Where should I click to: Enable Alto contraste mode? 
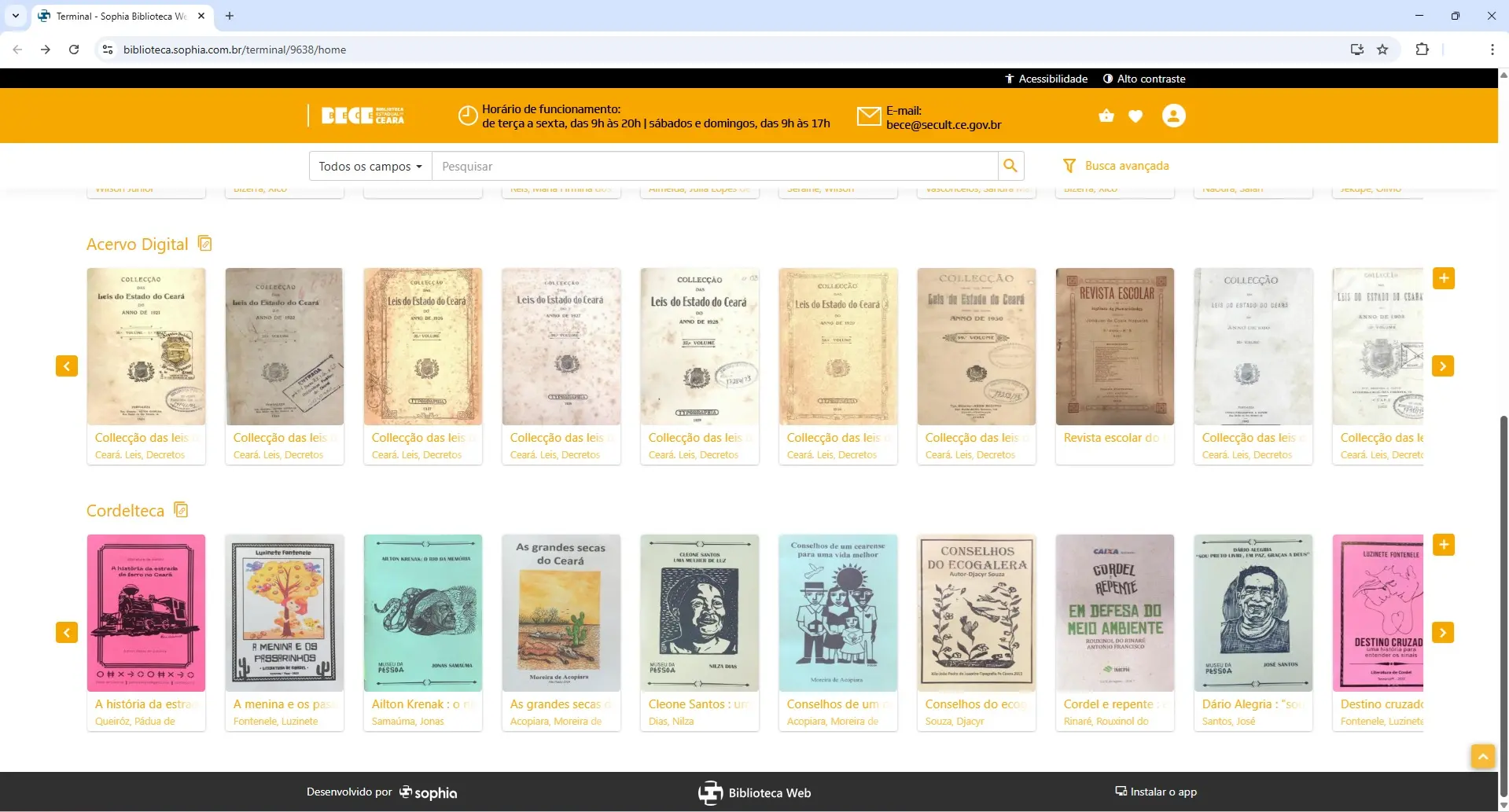(1144, 78)
